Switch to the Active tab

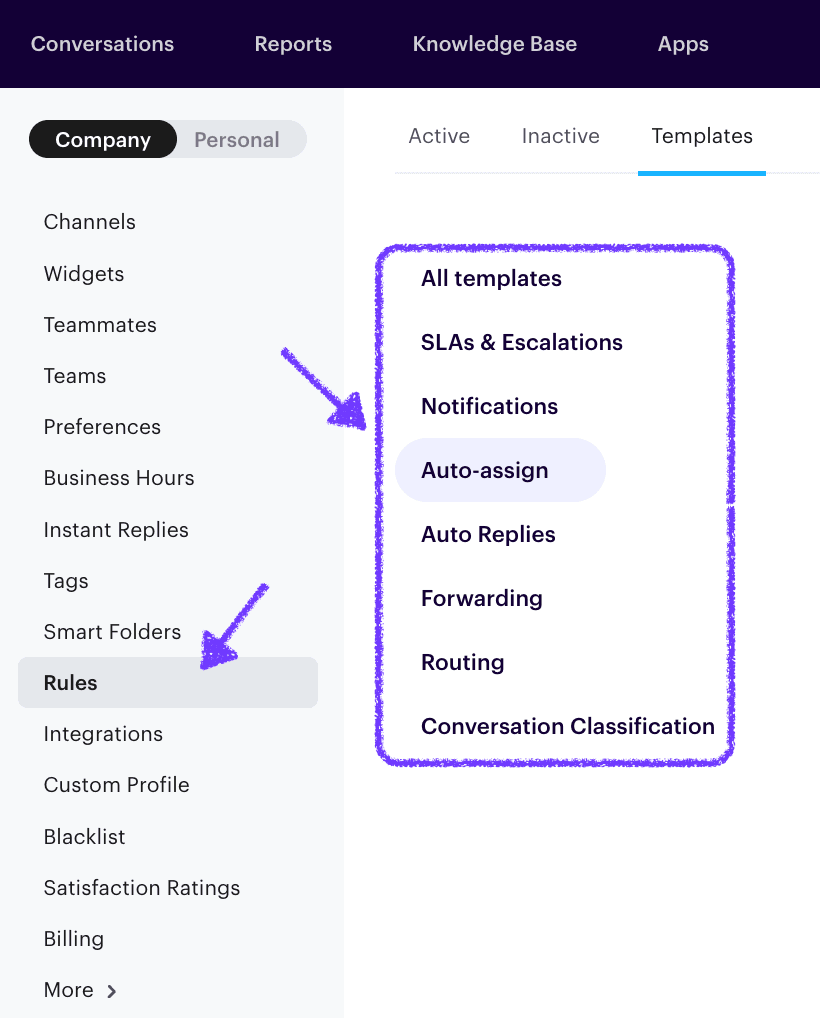[438, 135]
